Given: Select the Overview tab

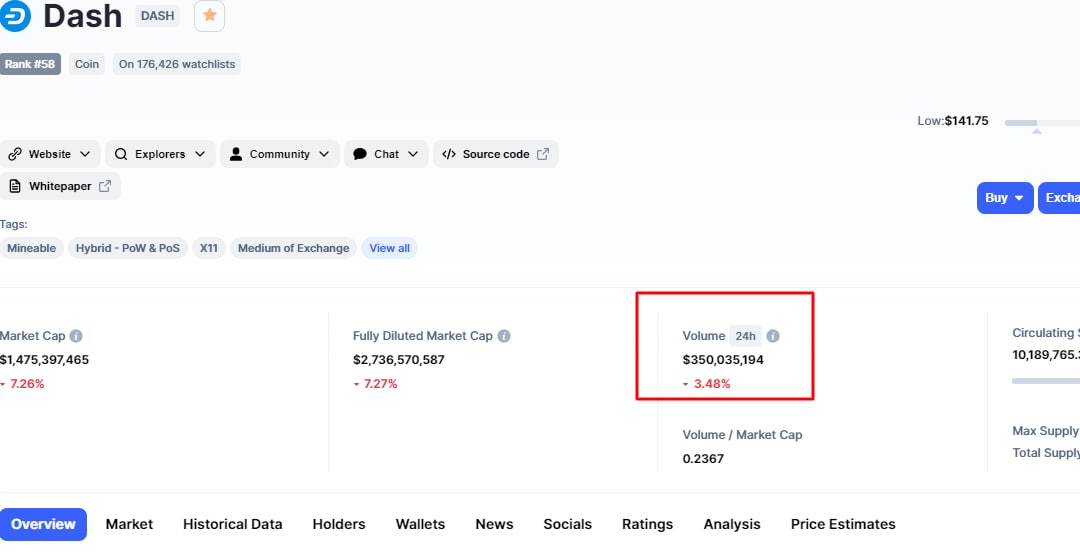Looking at the screenshot, I should pyautogui.click(x=43, y=524).
